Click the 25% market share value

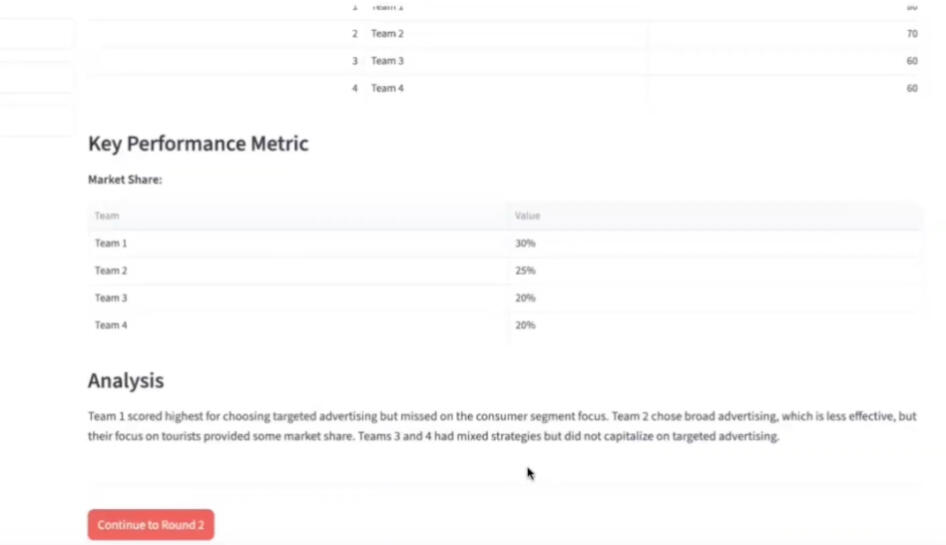(525, 271)
